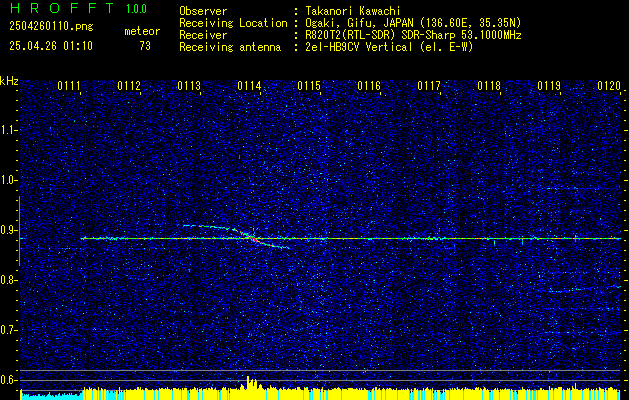
Task: Click the cyan signal-level segment at bottom left
Action: (x=51, y=395)
